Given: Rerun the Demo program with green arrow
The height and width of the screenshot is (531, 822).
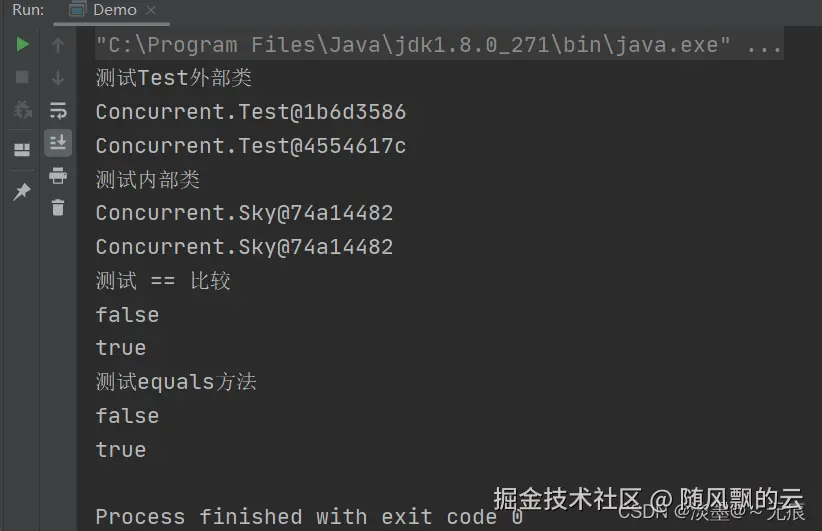Looking at the screenshot, I should [x=22, y=44].
